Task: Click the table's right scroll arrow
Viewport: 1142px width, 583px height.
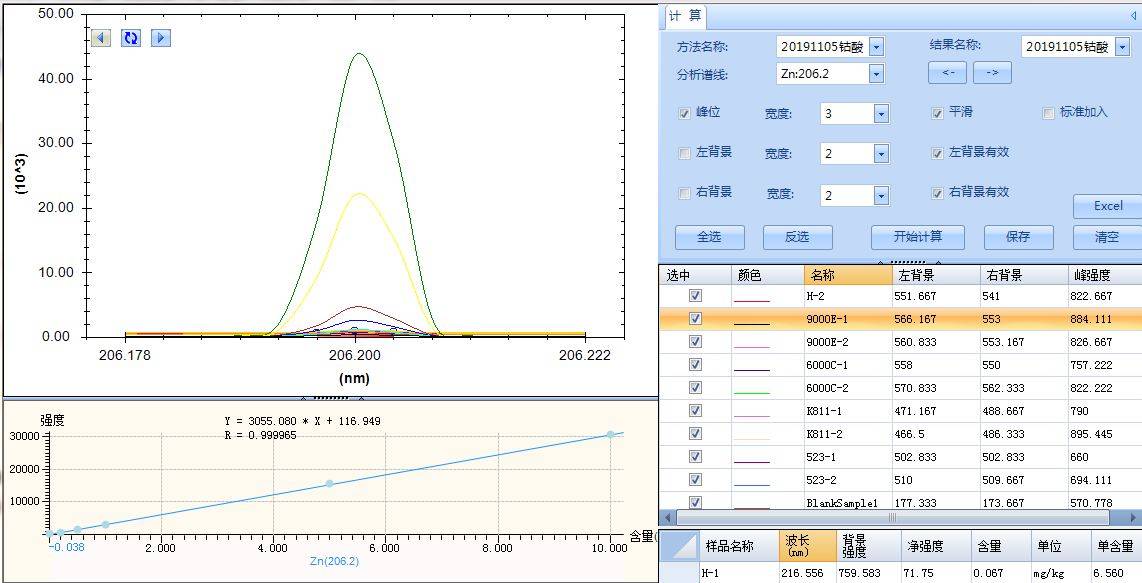Action: [x=1134, y=518]
